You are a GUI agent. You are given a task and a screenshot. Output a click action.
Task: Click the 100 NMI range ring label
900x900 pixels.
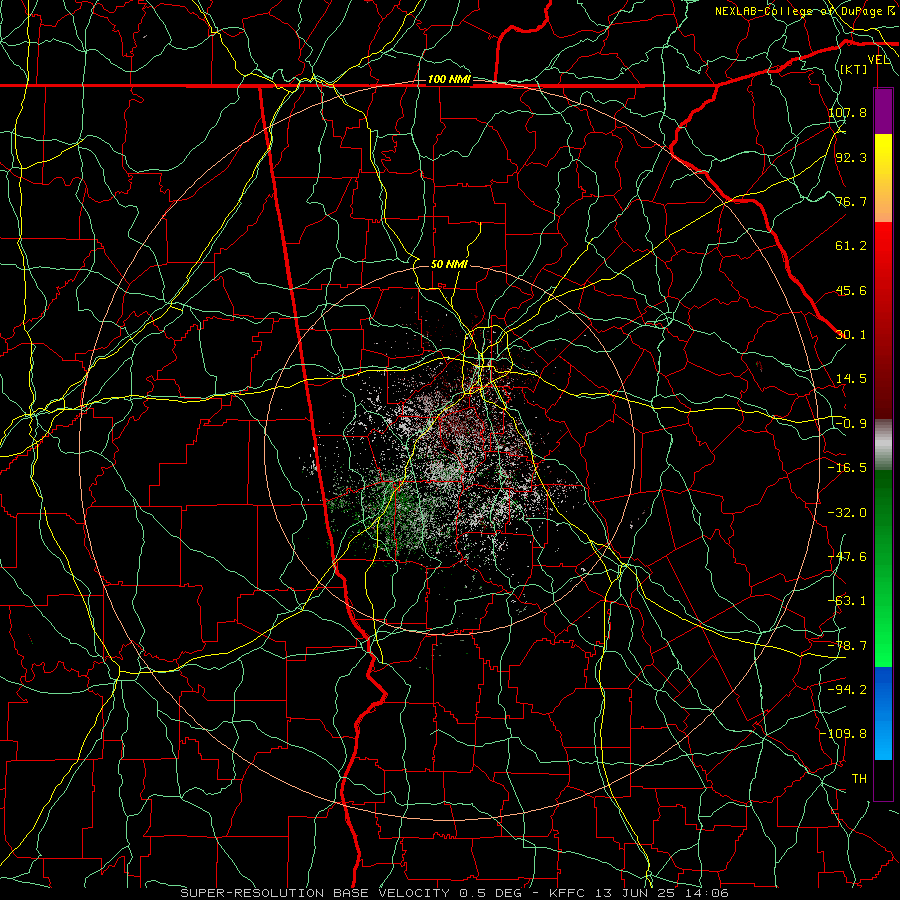click(449, 79)
